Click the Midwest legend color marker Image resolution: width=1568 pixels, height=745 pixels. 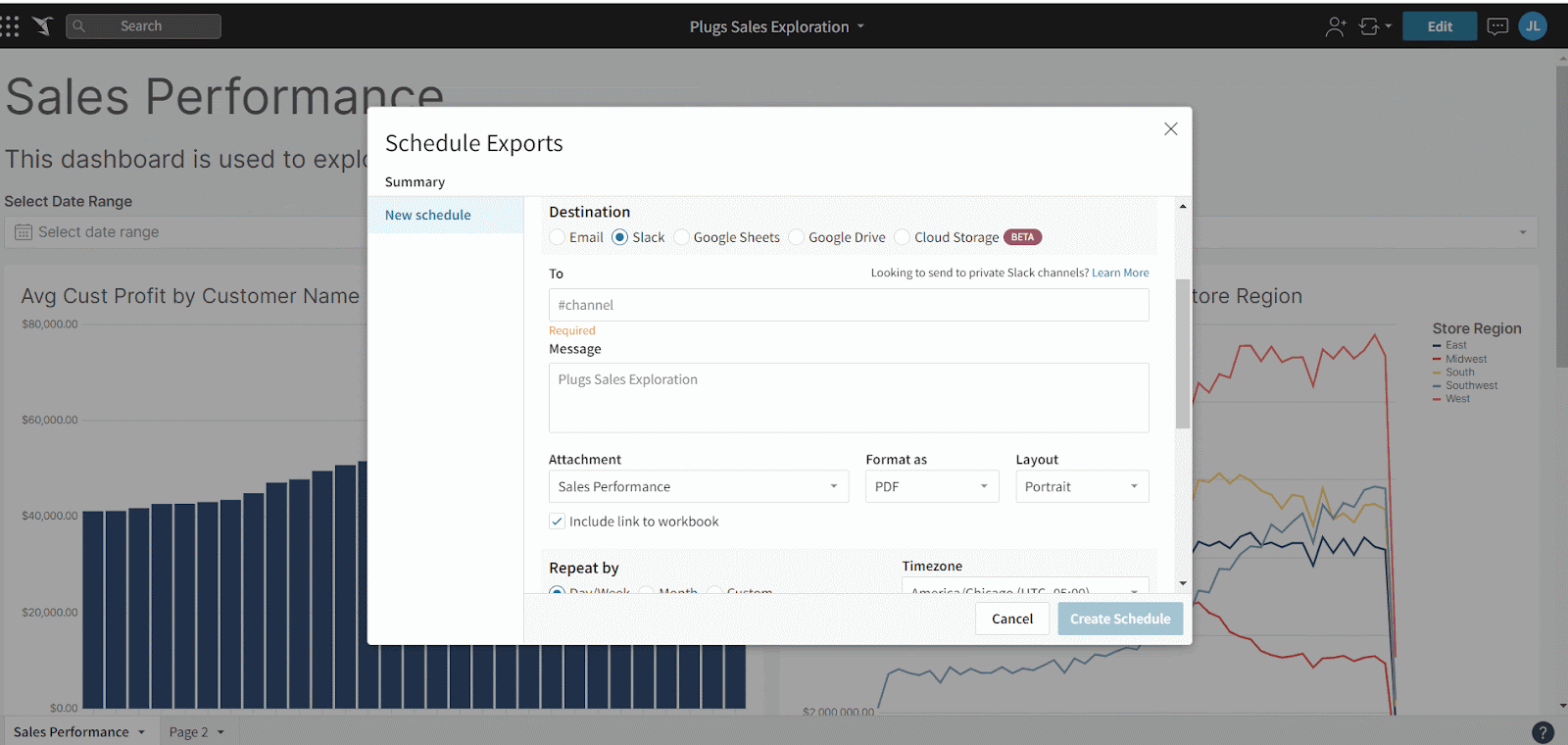(x=1437, y=359)
